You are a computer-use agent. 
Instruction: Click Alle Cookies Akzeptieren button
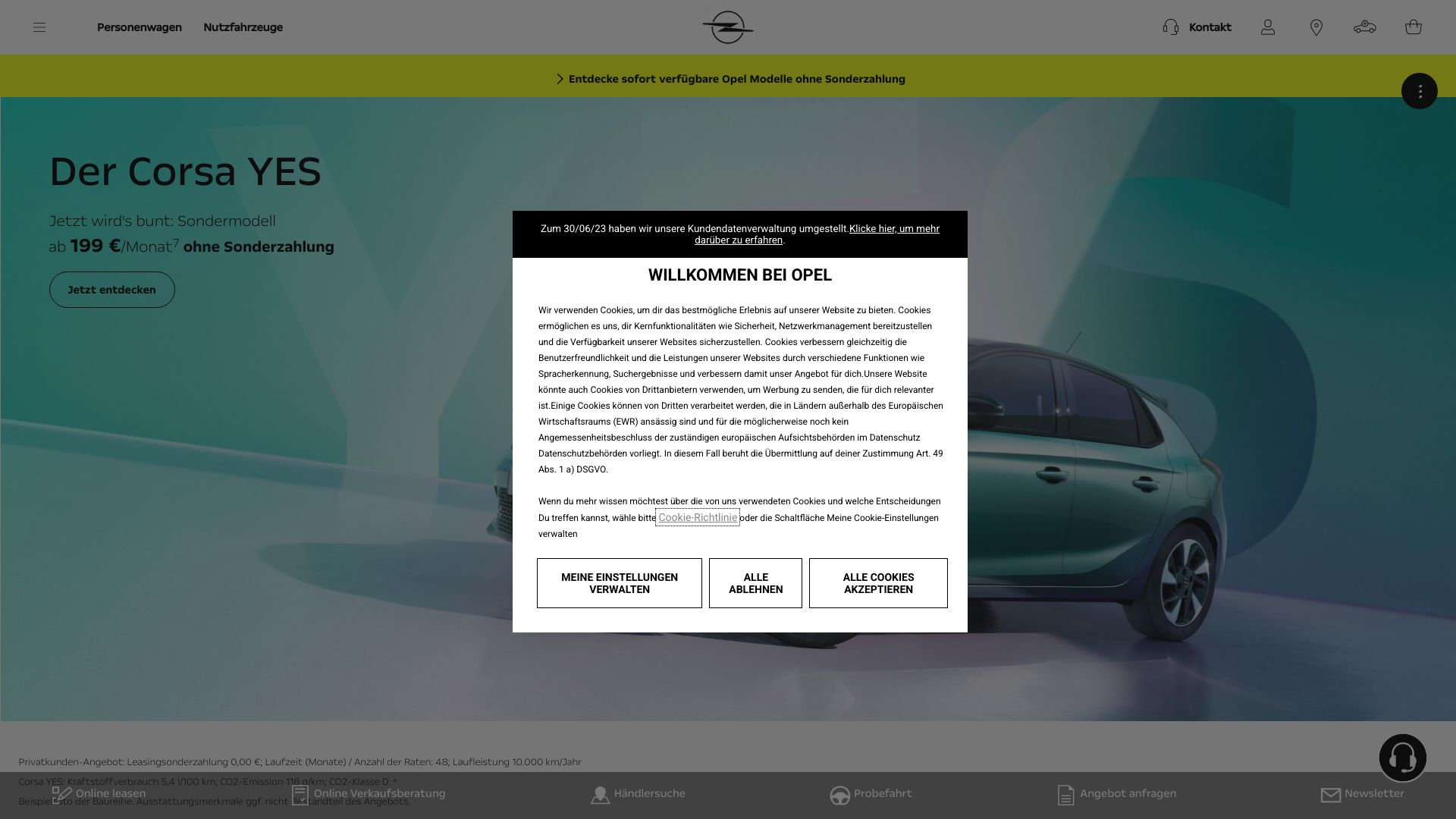tap(878, 583)
